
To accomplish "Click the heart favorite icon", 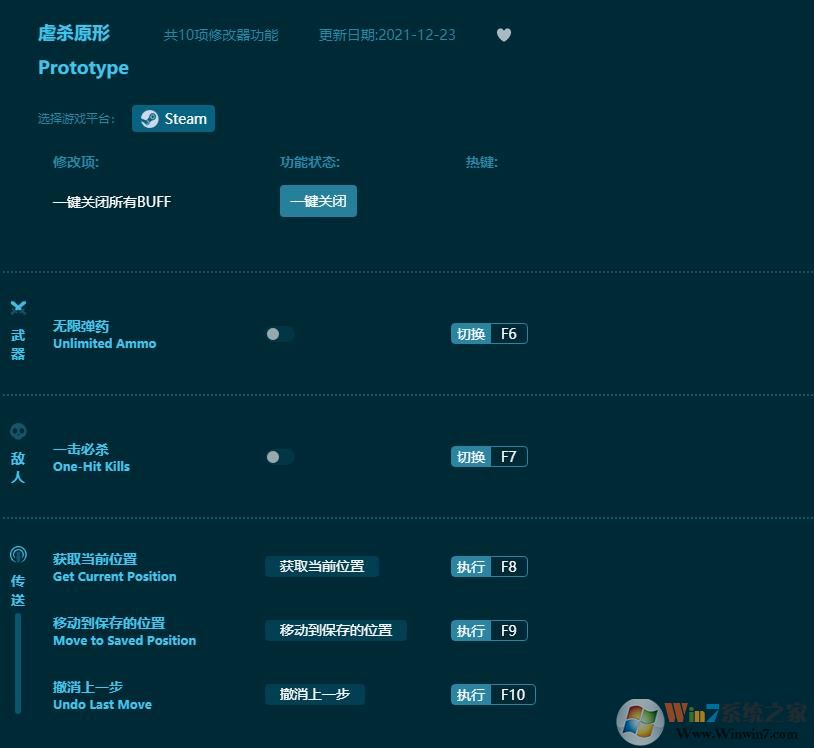I will click(x=504, y=35).
